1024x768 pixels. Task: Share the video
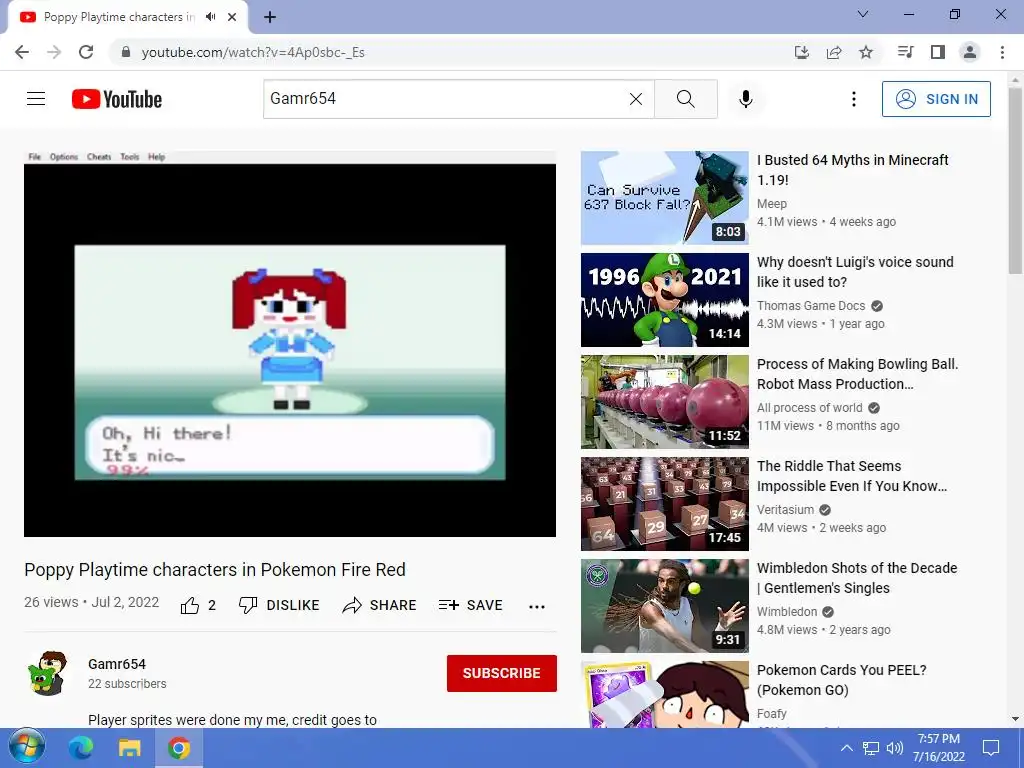(x=379, y=605)
